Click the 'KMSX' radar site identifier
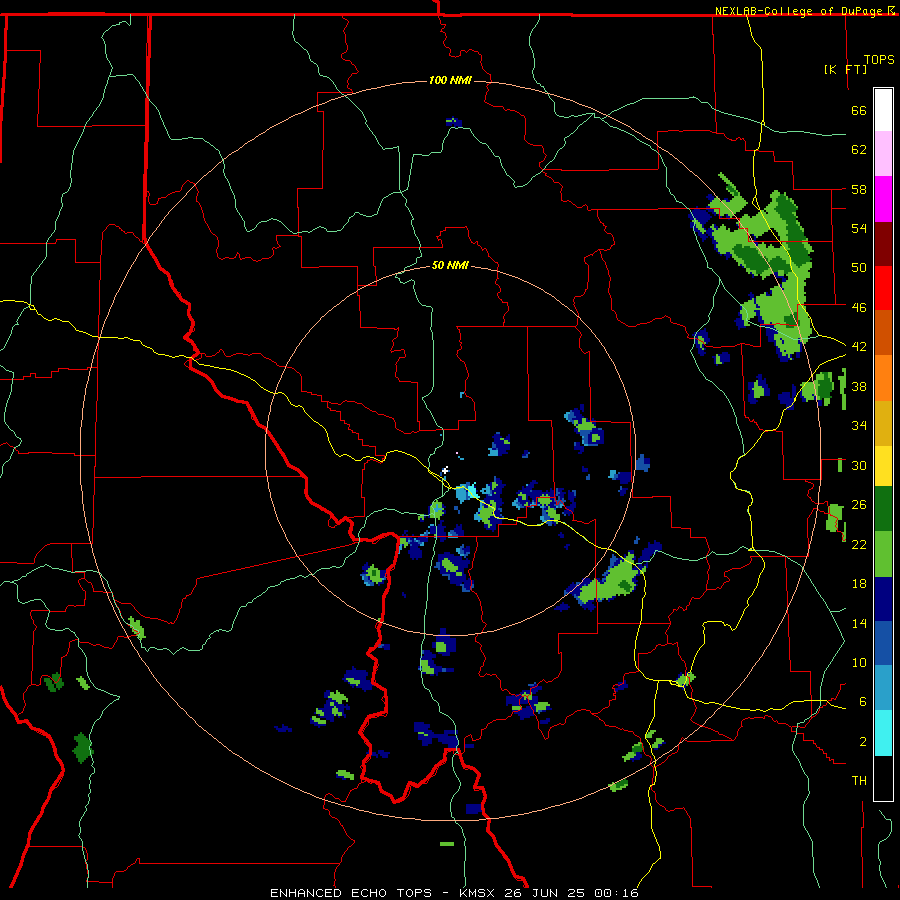 [x=476, y=893]
